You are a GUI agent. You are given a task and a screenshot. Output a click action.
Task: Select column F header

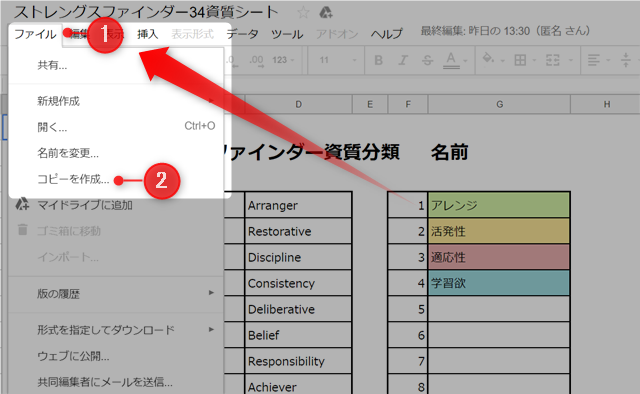[x=408, y=105]
